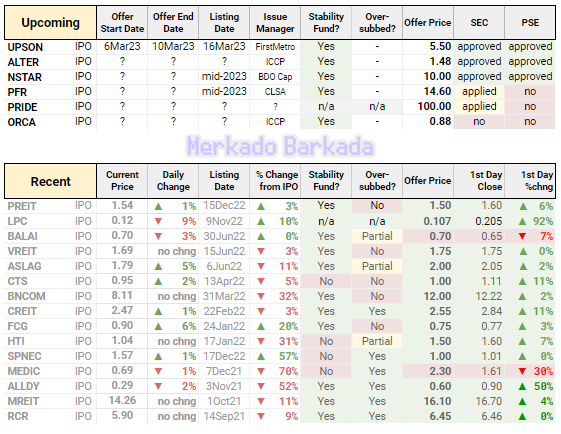Select the Recent table header
This screenshot has width=561, height=434.
pos(50,181)
